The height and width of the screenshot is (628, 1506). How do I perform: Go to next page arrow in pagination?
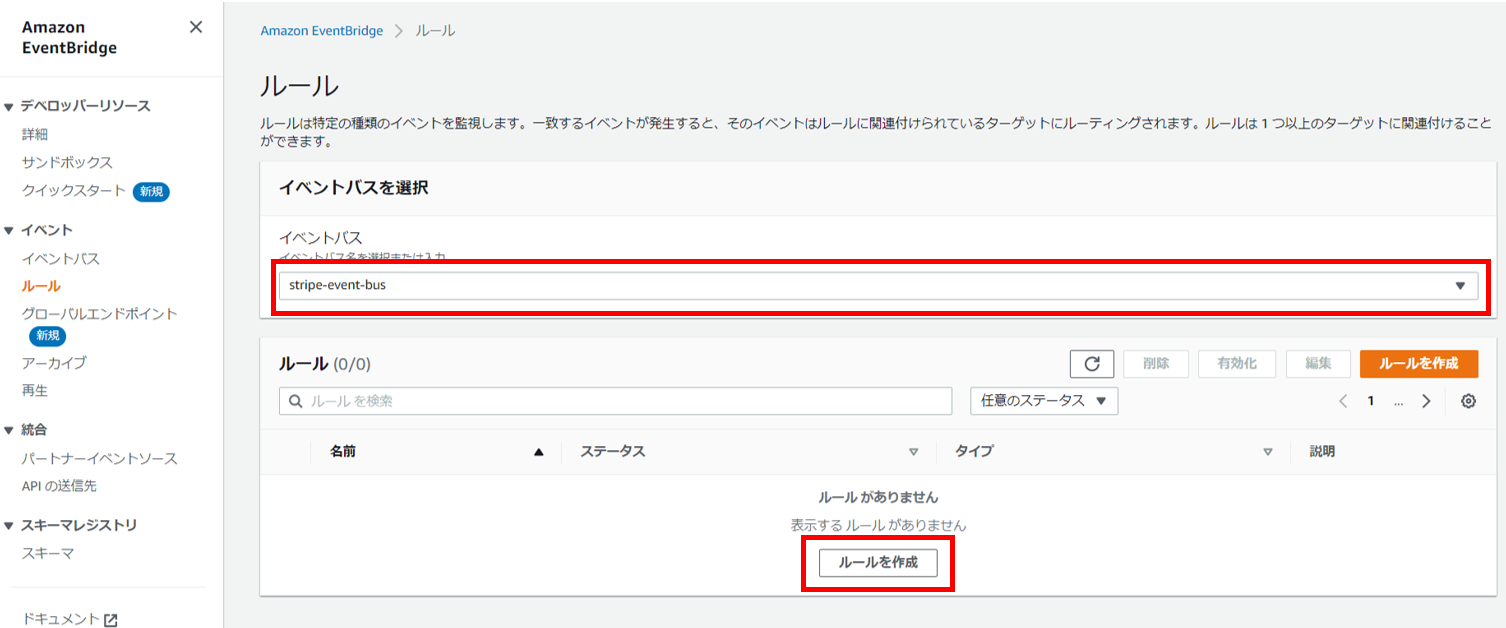pos(1426,401)
